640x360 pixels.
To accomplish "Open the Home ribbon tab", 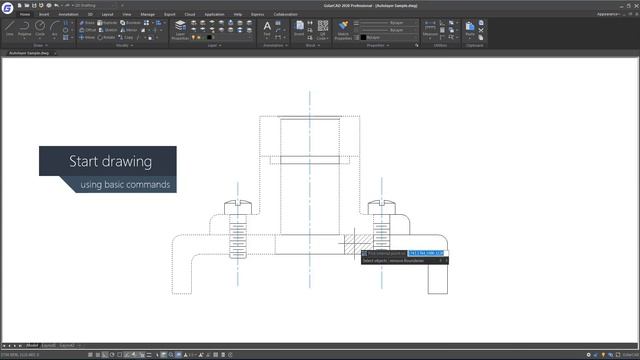I will (x=25, y=14).
